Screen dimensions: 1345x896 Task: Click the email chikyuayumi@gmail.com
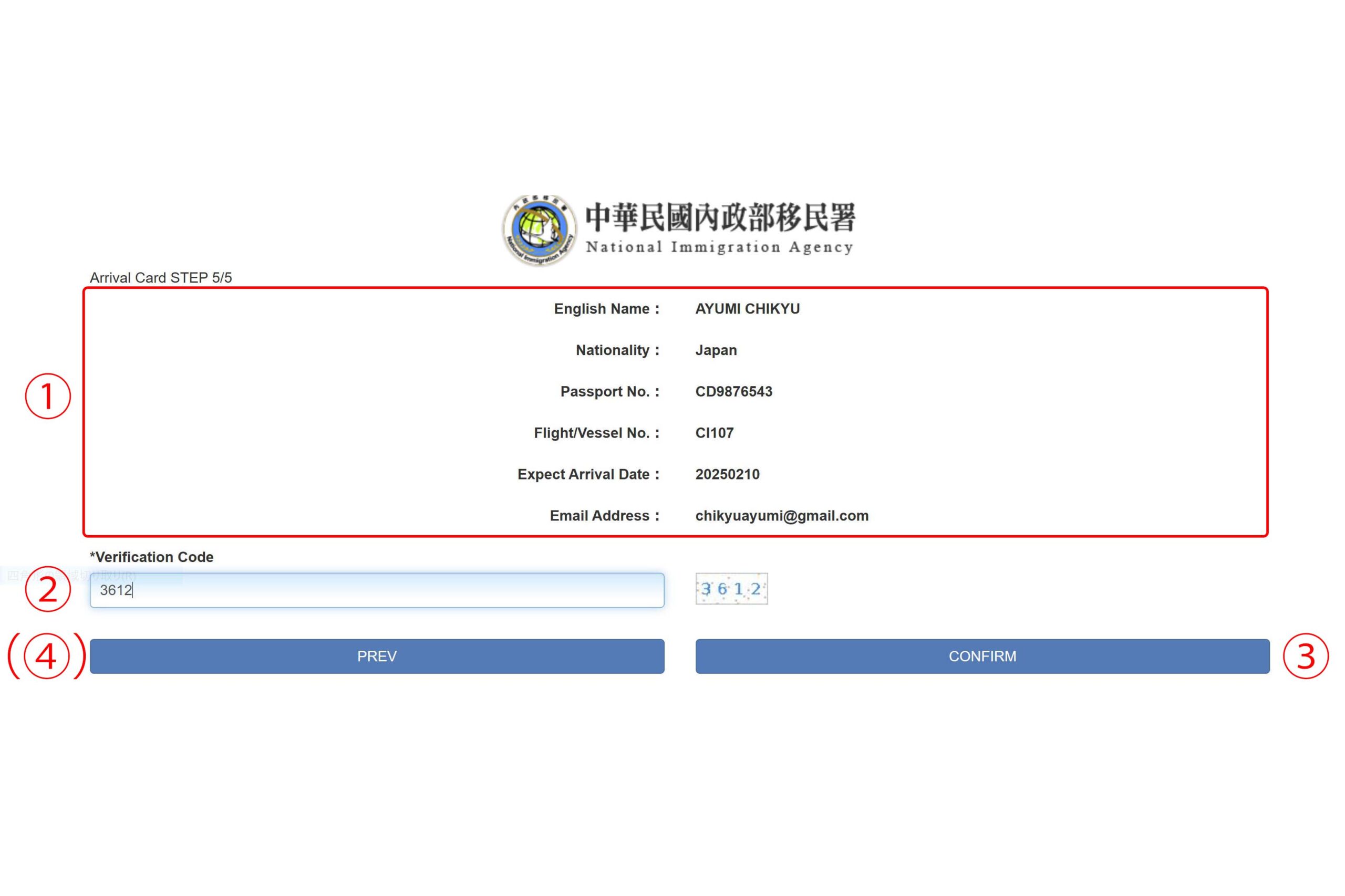coord(781,515)
